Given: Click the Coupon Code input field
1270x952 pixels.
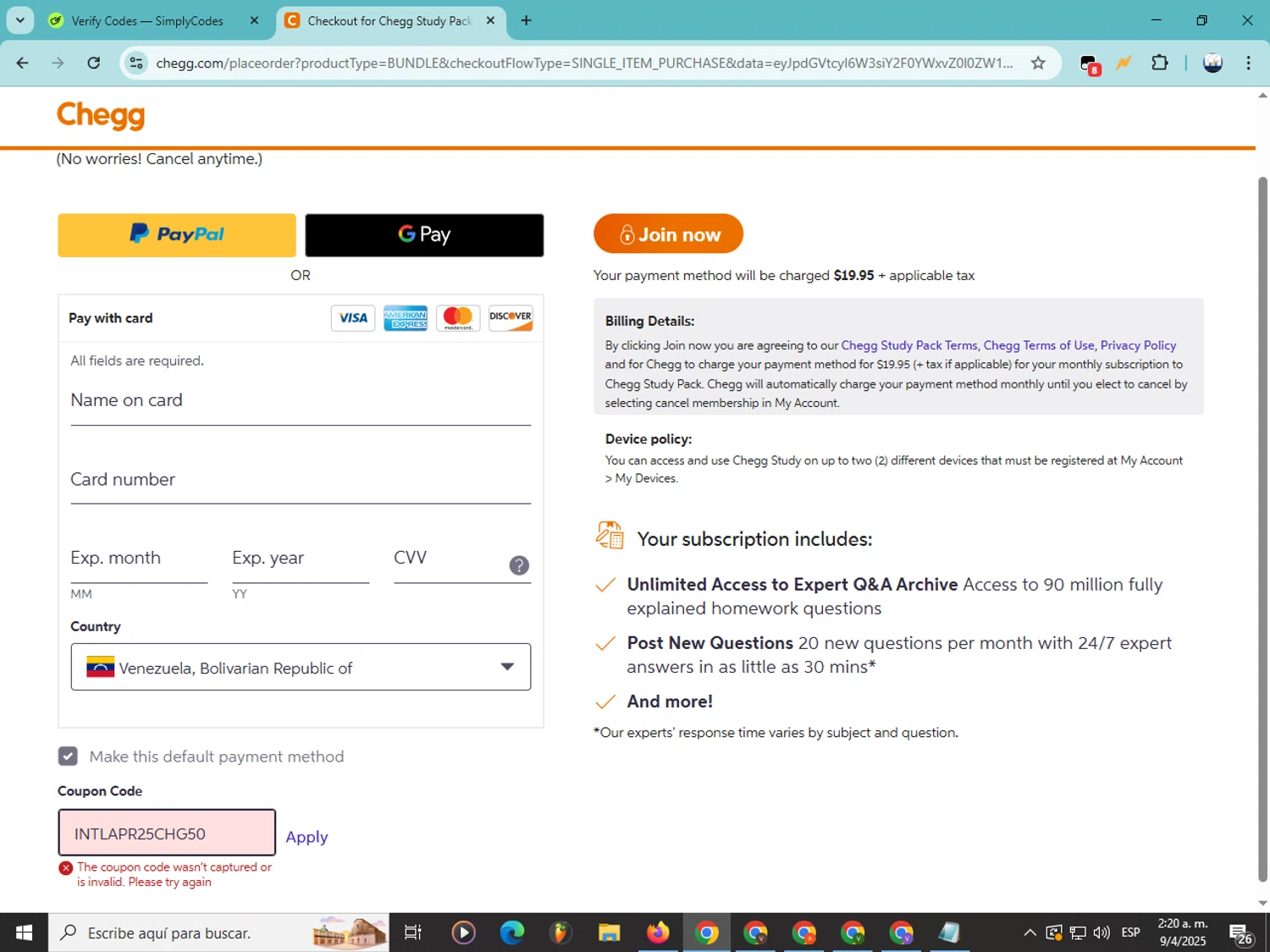Looking at the screenshot, I should [x=167, y=833].
